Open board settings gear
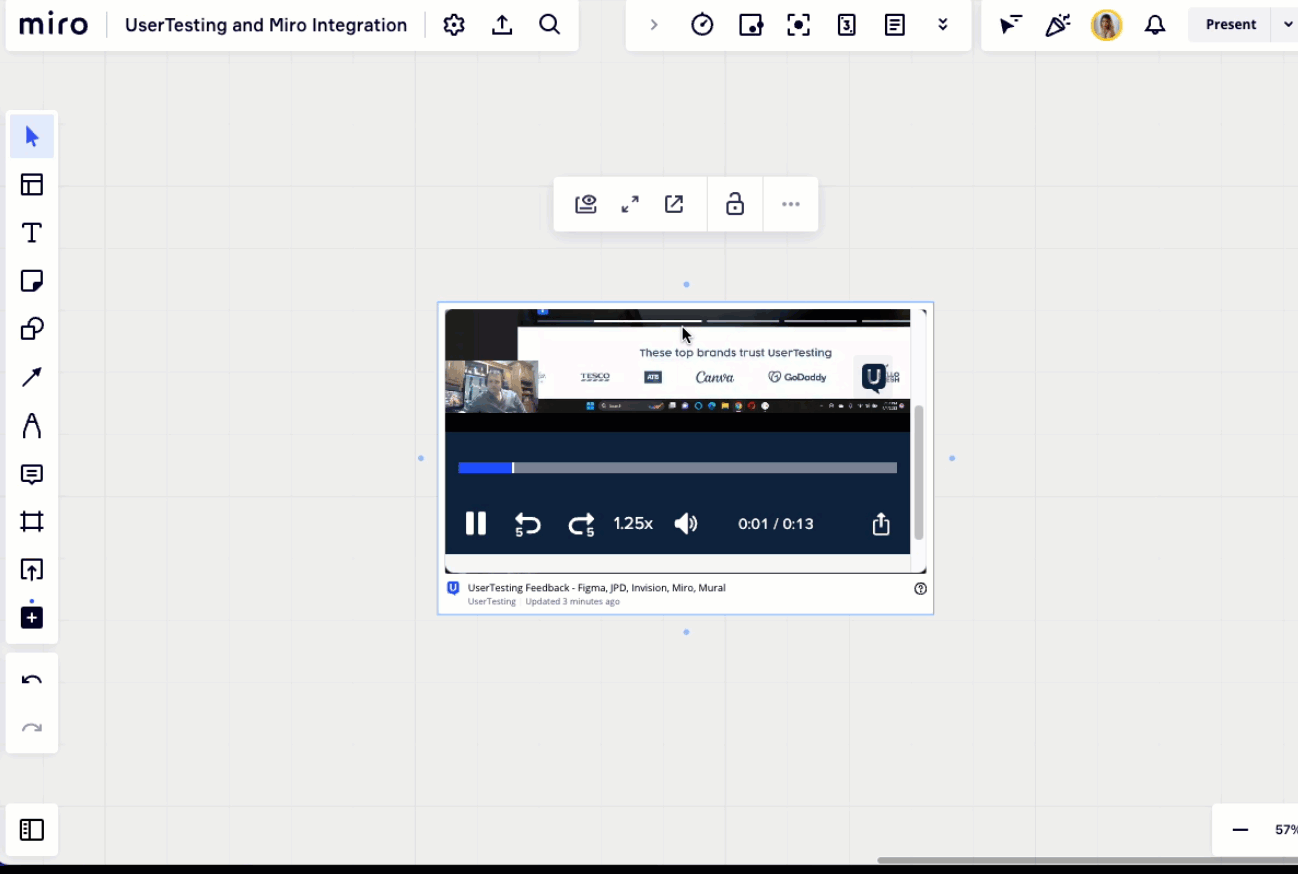 (x=454, y=25)
